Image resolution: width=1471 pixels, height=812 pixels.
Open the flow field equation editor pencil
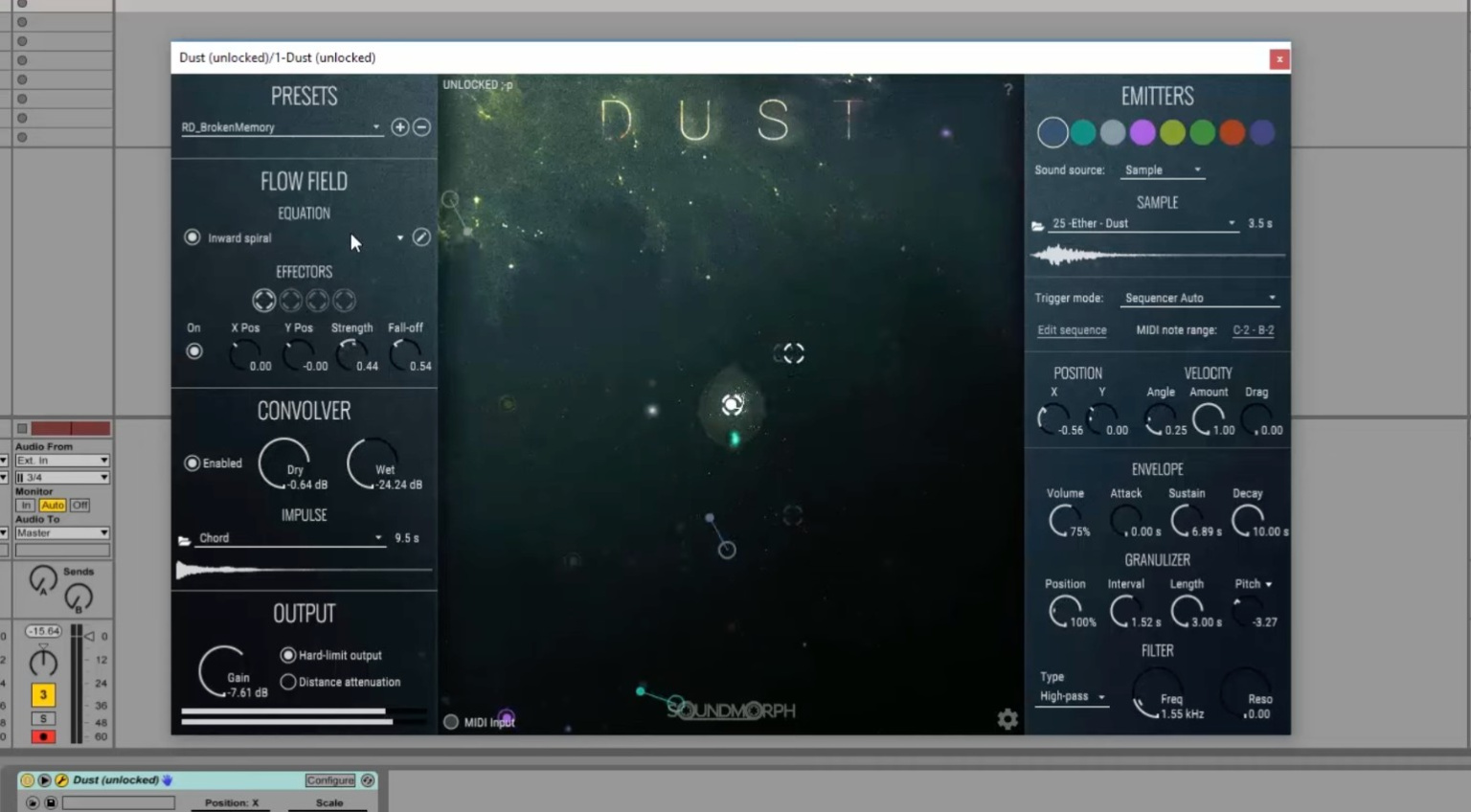pyautogui.click(x=421, y=237)
